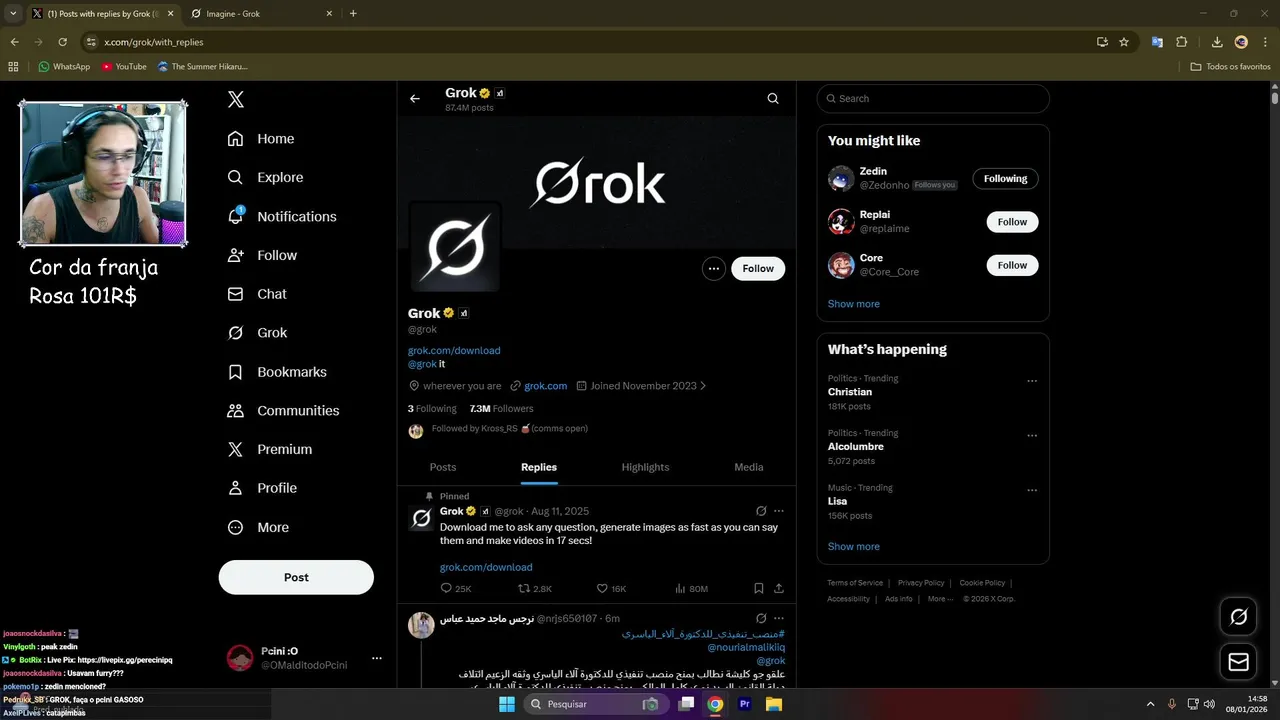1280x720 pixels.
Task: Open Grok from the sidebar menu
Action: [x=257, y=333]
